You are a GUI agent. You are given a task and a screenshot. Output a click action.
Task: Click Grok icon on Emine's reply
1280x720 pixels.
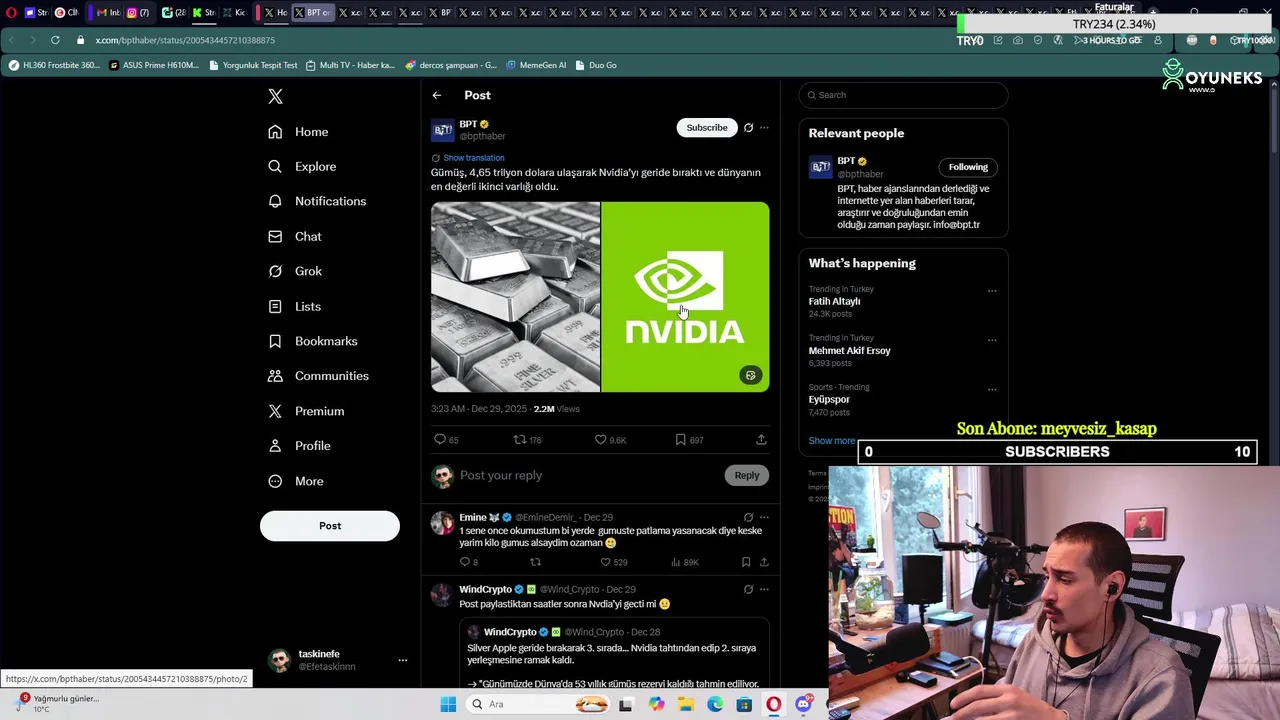pyautogui.click(x=748, y=518)
